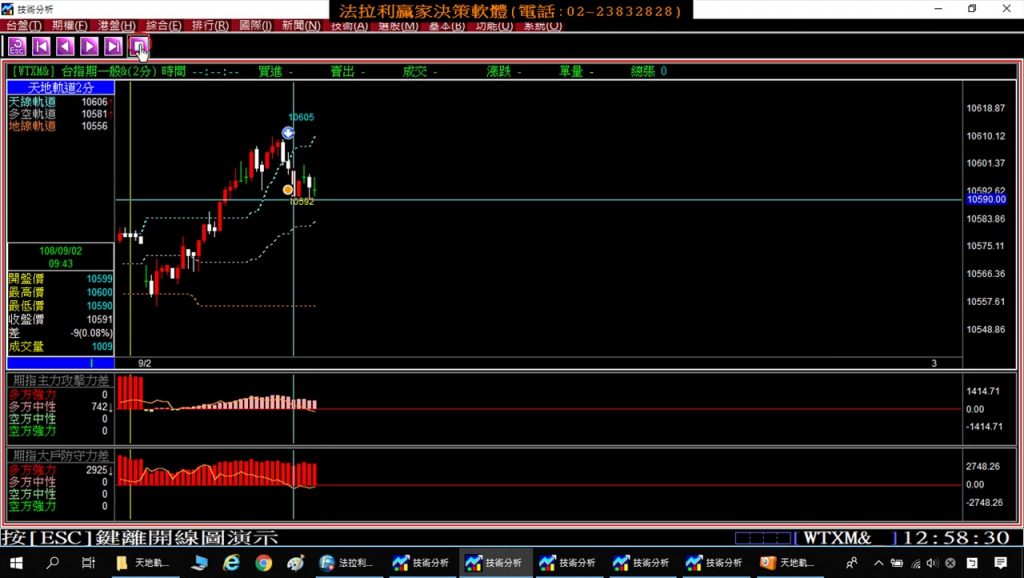Click the 期指大戶防守力差 panel title

61,455
